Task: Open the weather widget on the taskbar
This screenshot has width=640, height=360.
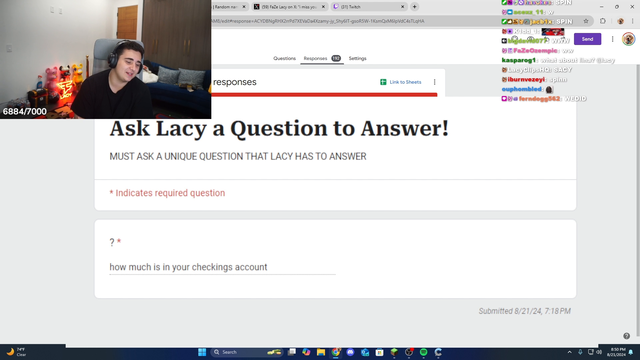Action: 16,352
